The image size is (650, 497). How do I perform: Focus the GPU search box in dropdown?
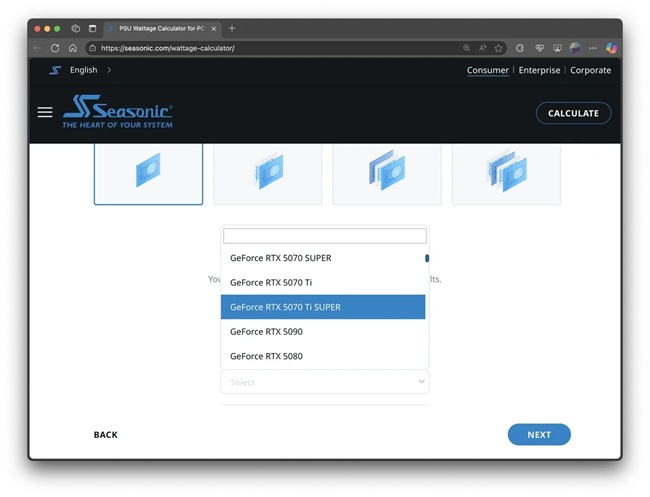pyautogui.click(x=324, y=236)
